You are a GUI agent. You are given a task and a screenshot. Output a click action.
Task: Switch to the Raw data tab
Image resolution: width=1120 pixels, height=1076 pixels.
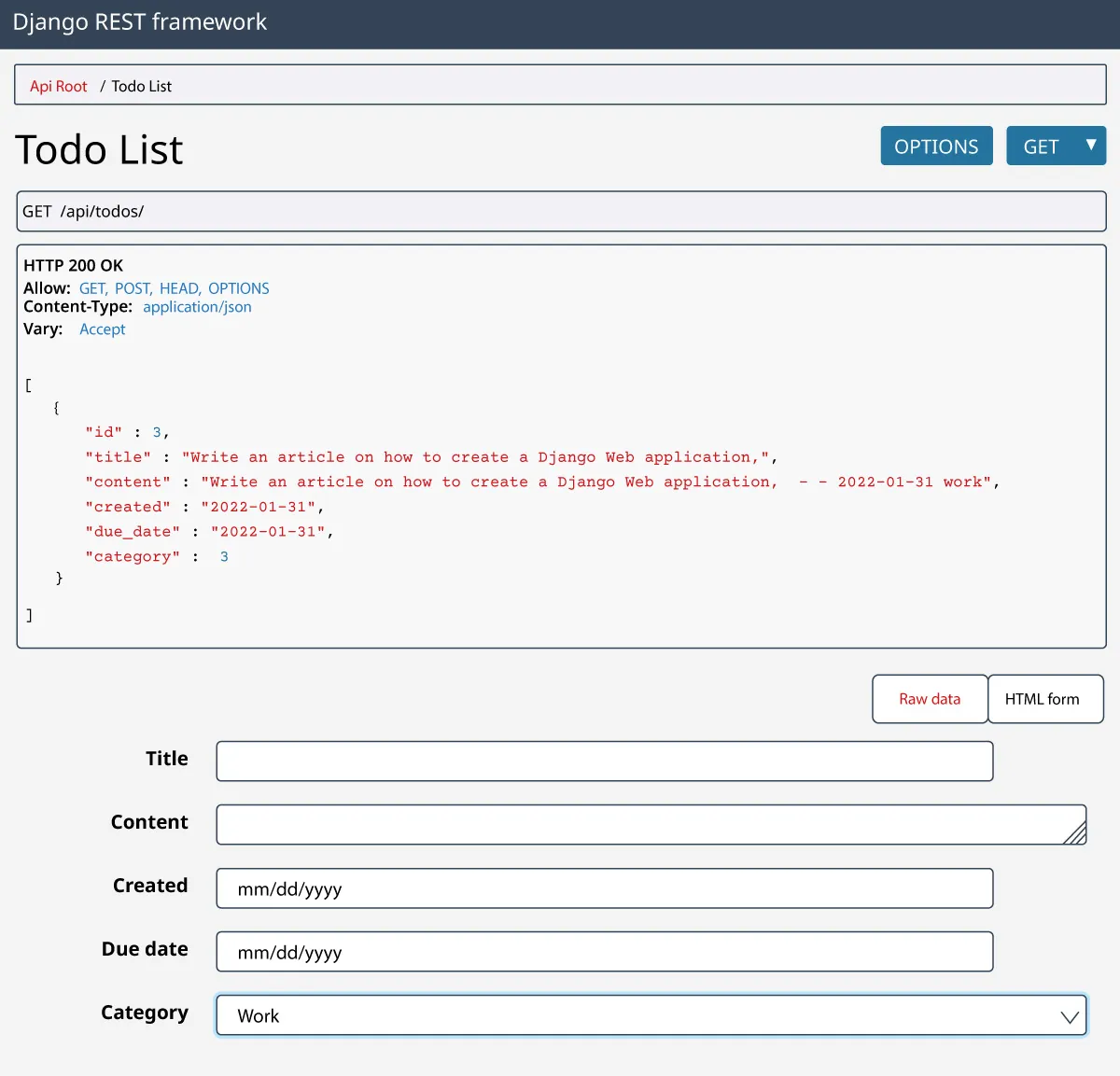(x=929, y=698)
